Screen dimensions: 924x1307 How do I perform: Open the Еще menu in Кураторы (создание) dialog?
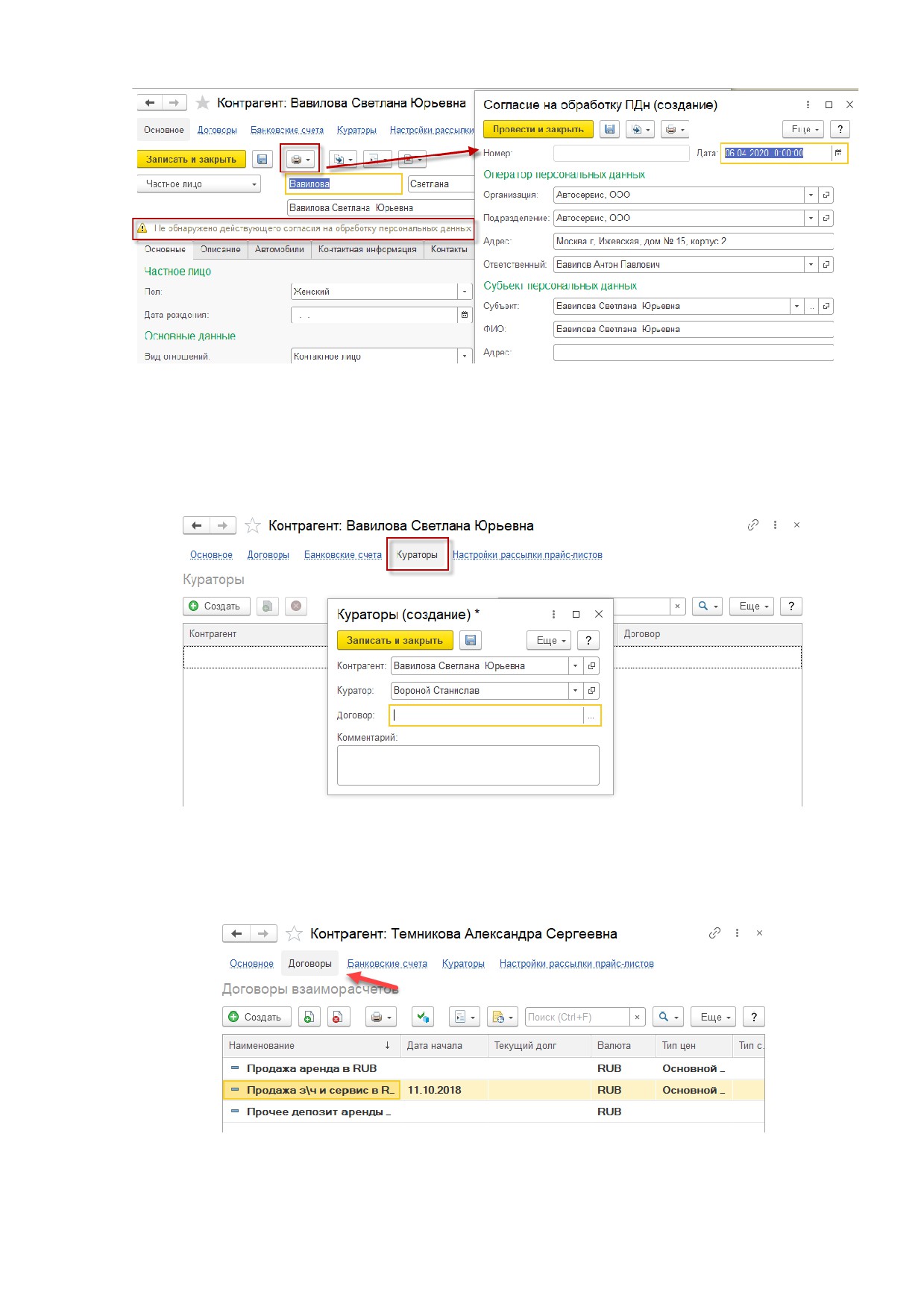[x=550, y=640]
